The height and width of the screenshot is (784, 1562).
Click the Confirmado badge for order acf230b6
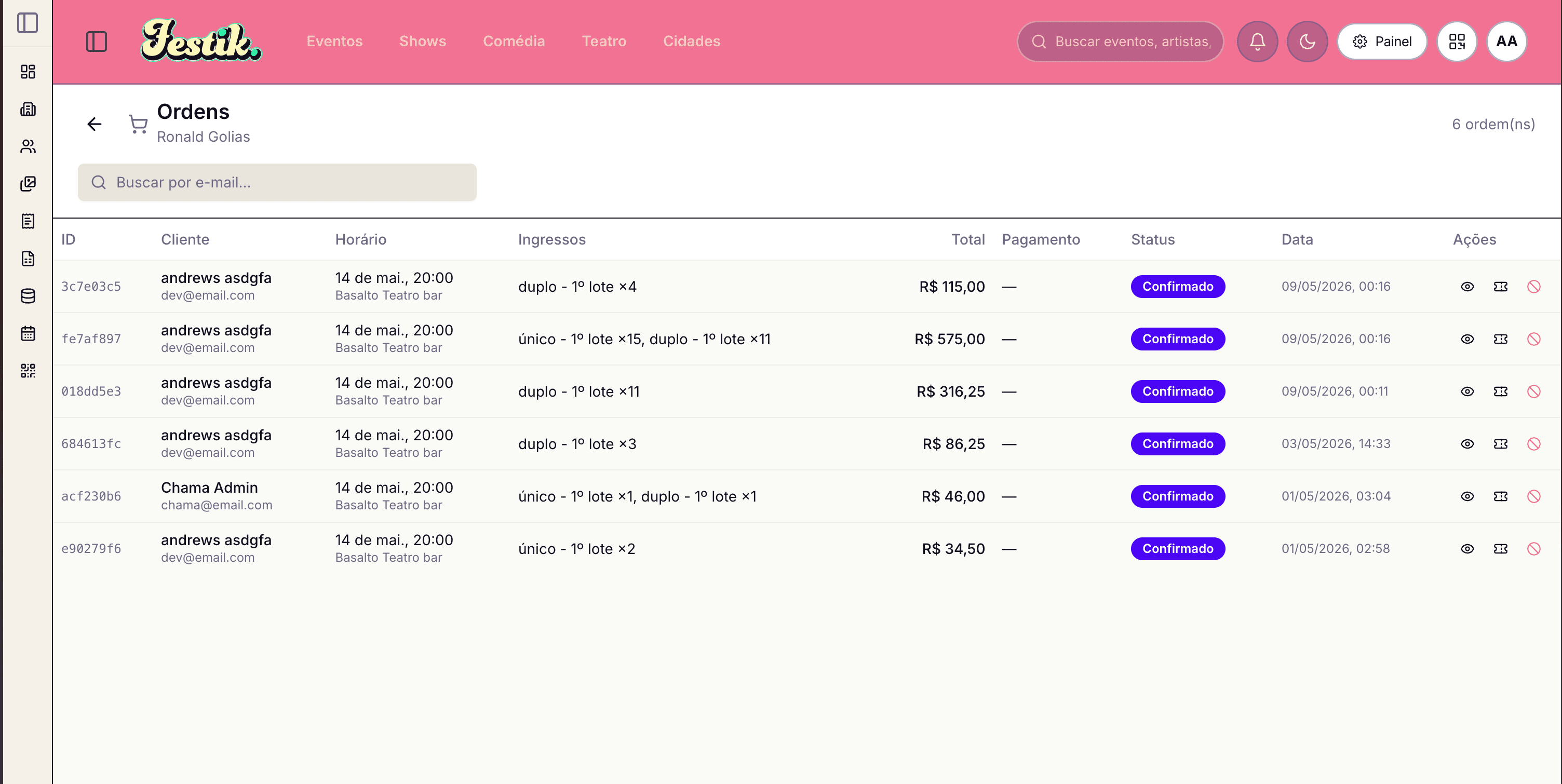(x=1178, y=496)
